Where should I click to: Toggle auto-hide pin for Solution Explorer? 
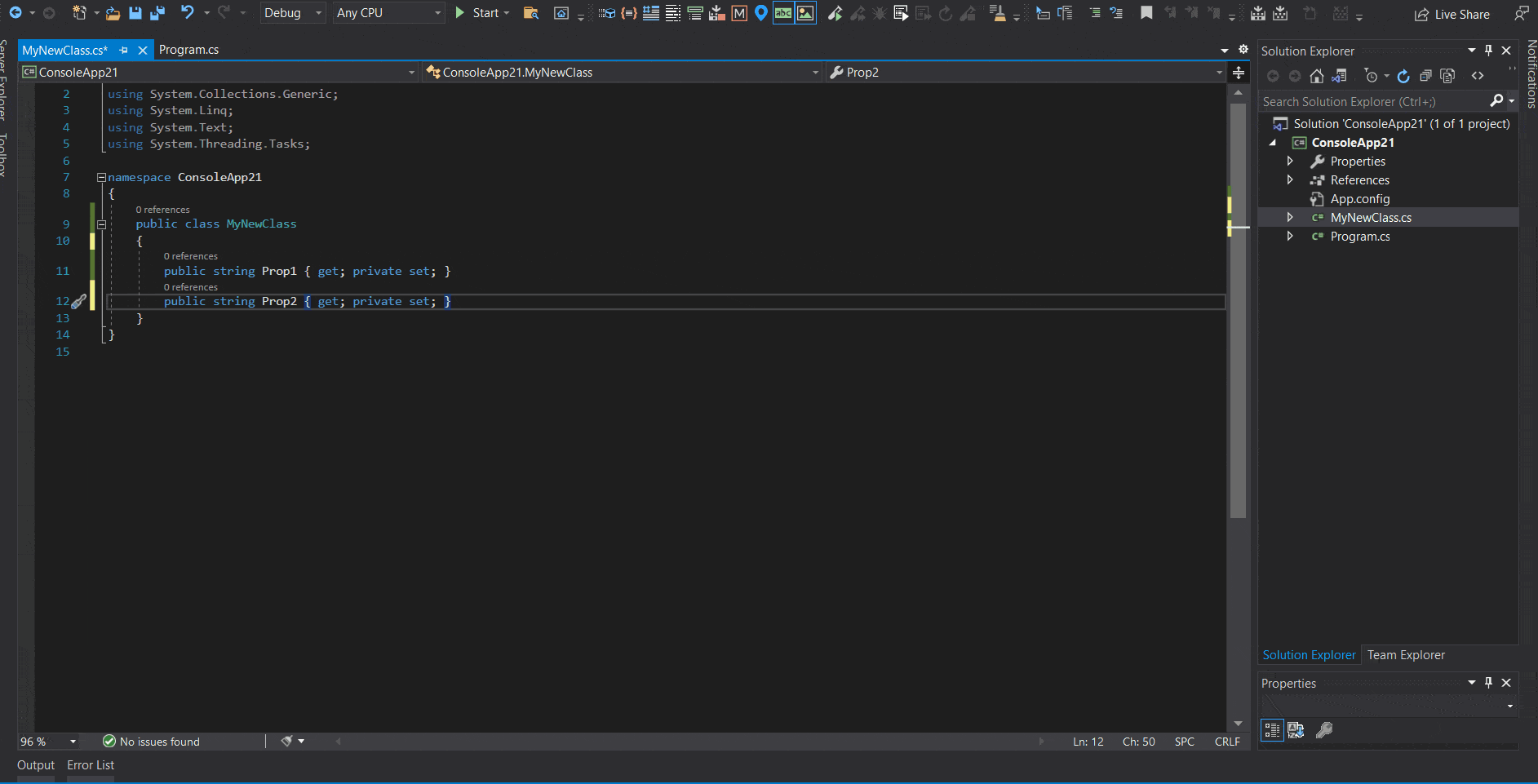click(1488, 51)
